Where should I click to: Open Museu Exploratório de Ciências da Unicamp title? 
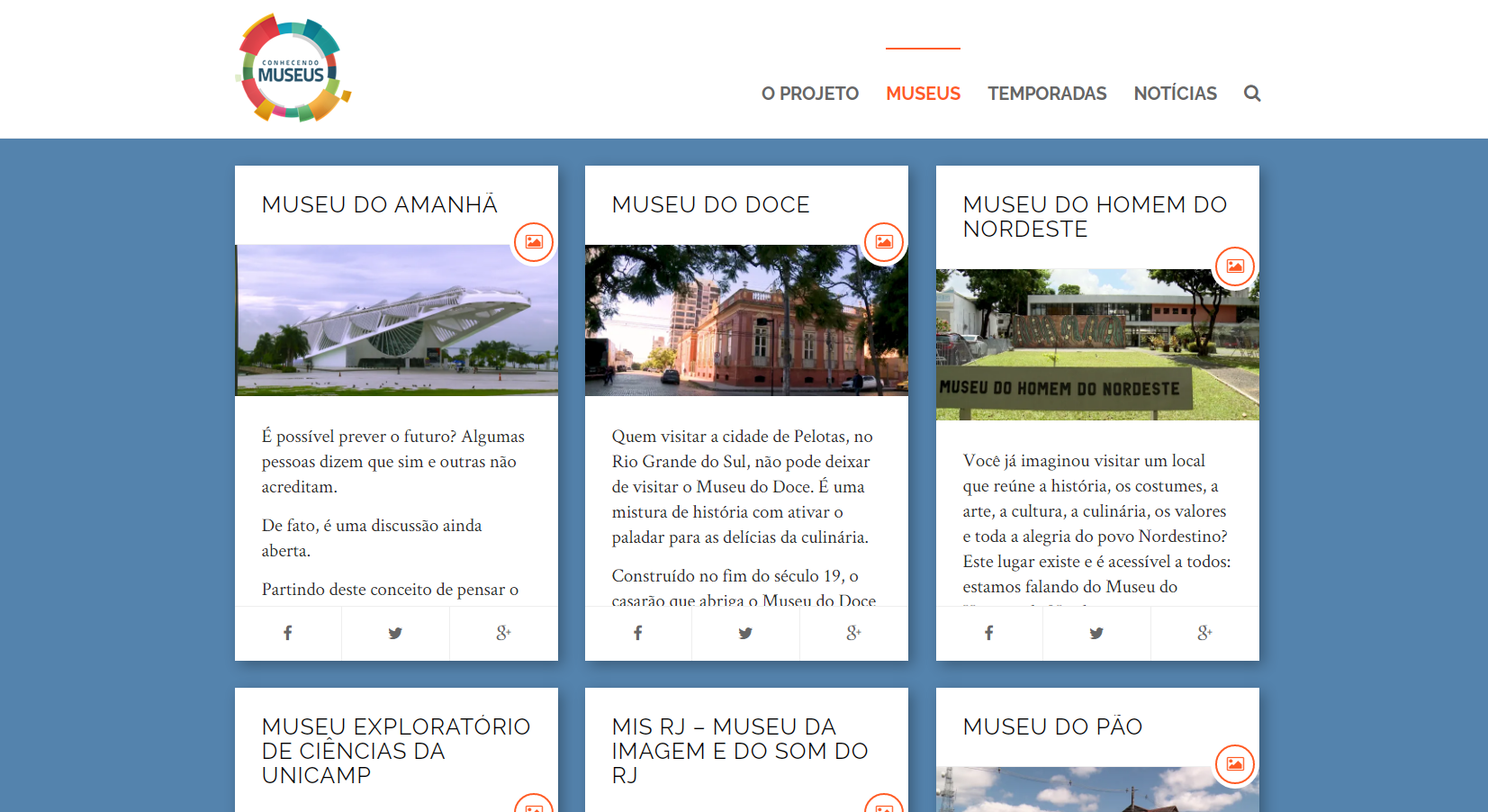[395, 751]
